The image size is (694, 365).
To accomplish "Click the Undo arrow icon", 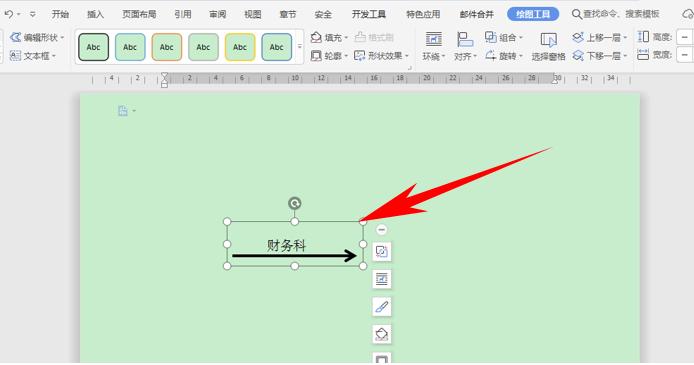I will click(8, 14).
